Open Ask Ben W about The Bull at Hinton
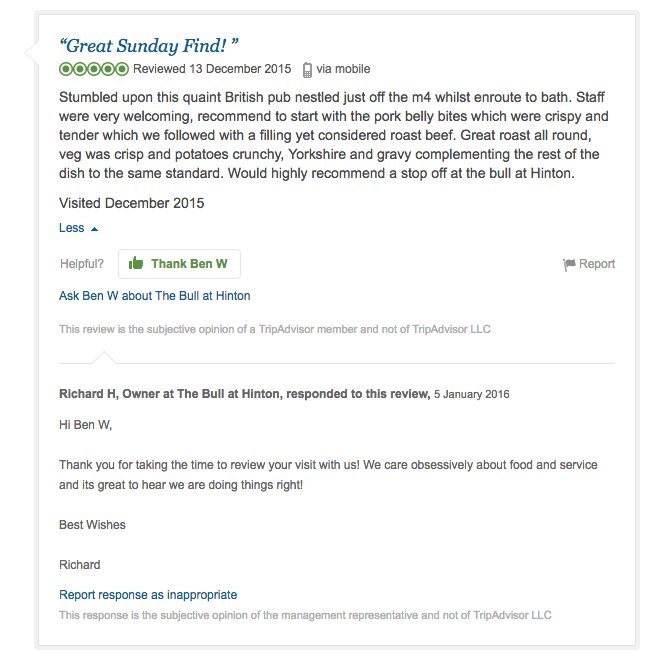This screenshot has width=650, height=670. click(154, 296)
